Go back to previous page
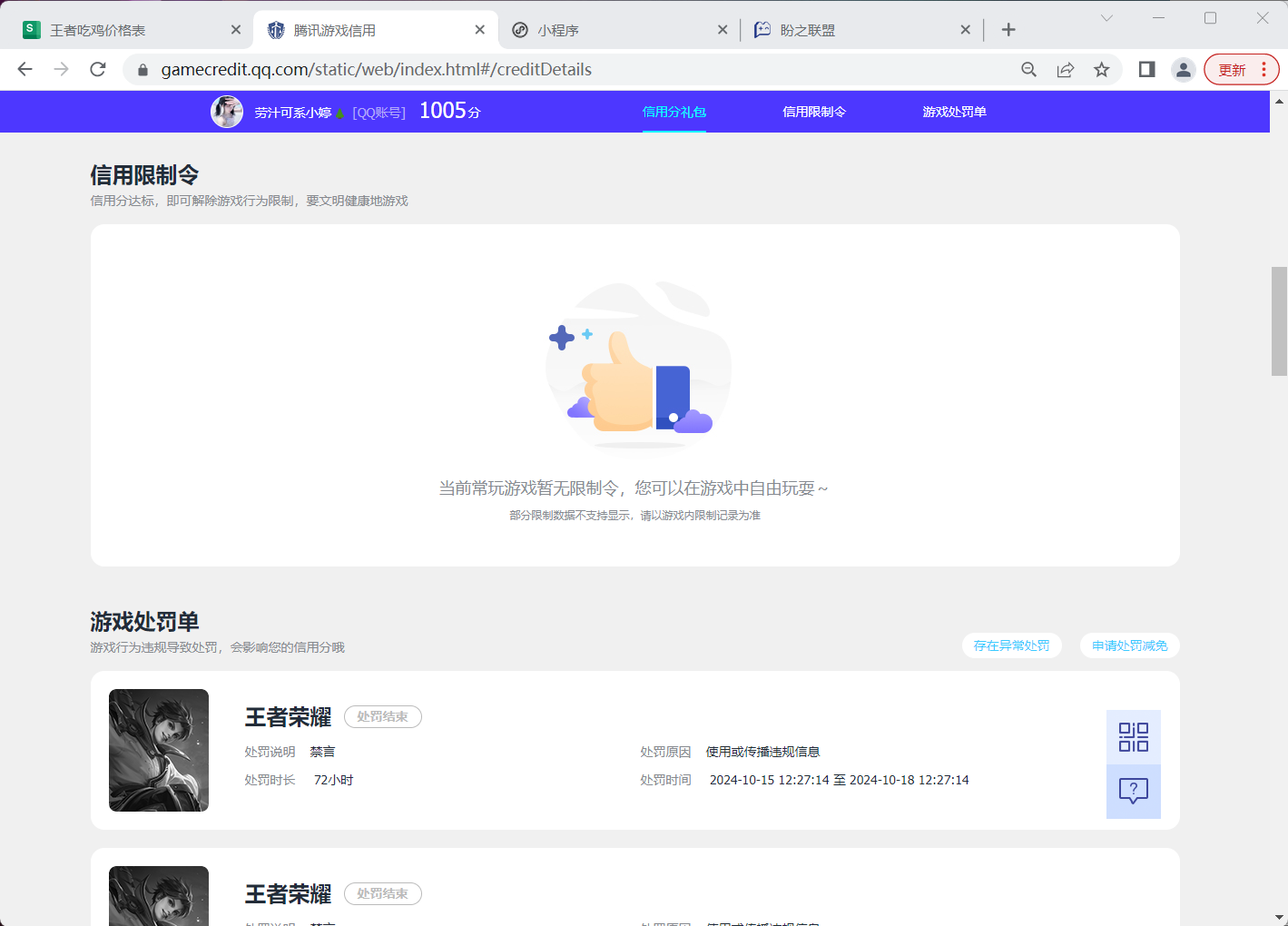 pos(25,69)
